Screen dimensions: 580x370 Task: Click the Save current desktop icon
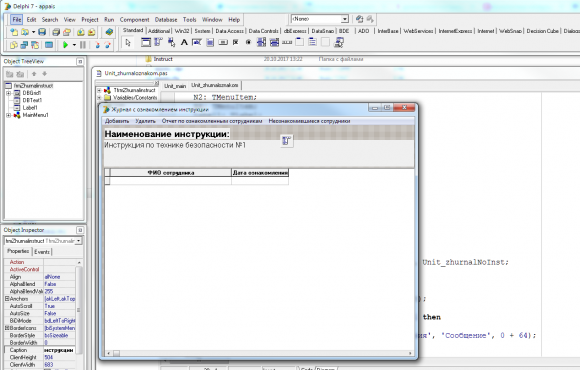tap(359, 19)
